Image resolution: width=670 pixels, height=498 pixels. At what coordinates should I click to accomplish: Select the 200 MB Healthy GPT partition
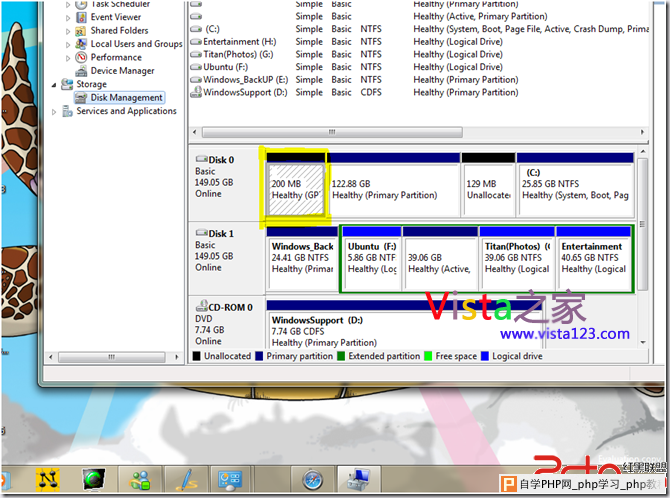(295, 189)
